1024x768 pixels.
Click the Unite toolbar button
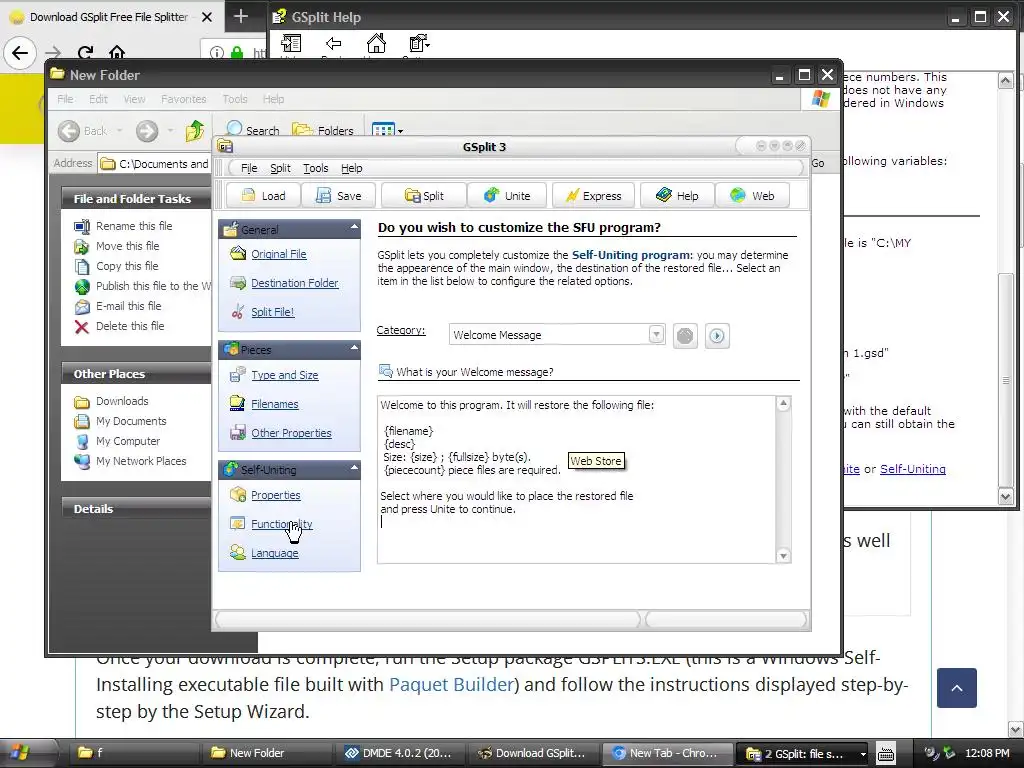tap(507, 196)
